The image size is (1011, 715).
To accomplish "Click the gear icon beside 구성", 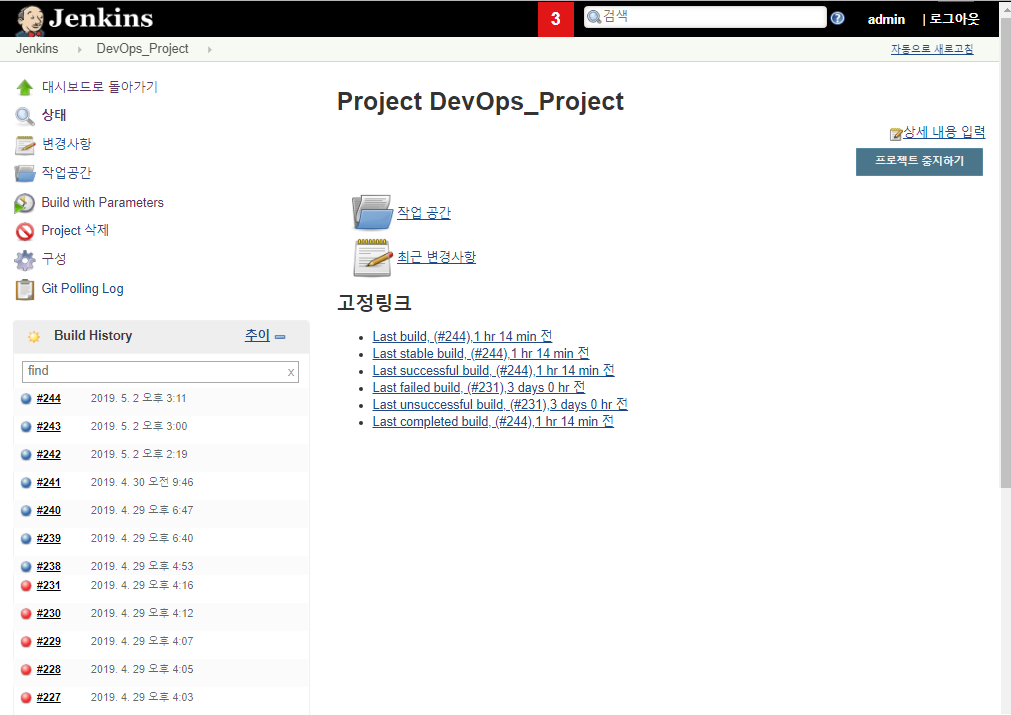I will point(25,260).
